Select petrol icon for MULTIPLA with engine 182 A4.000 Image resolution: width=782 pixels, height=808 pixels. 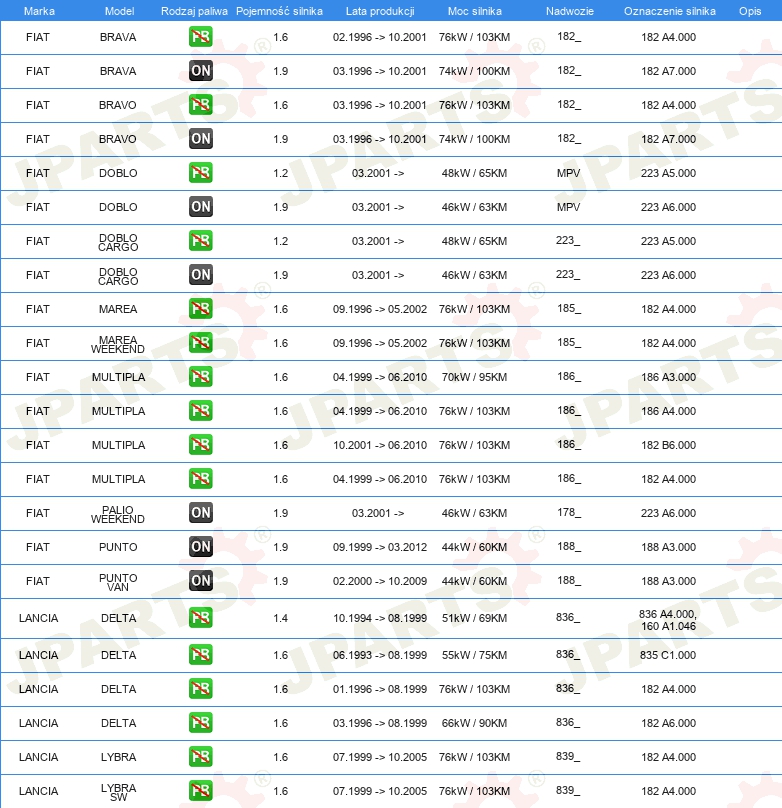(200, 479)
